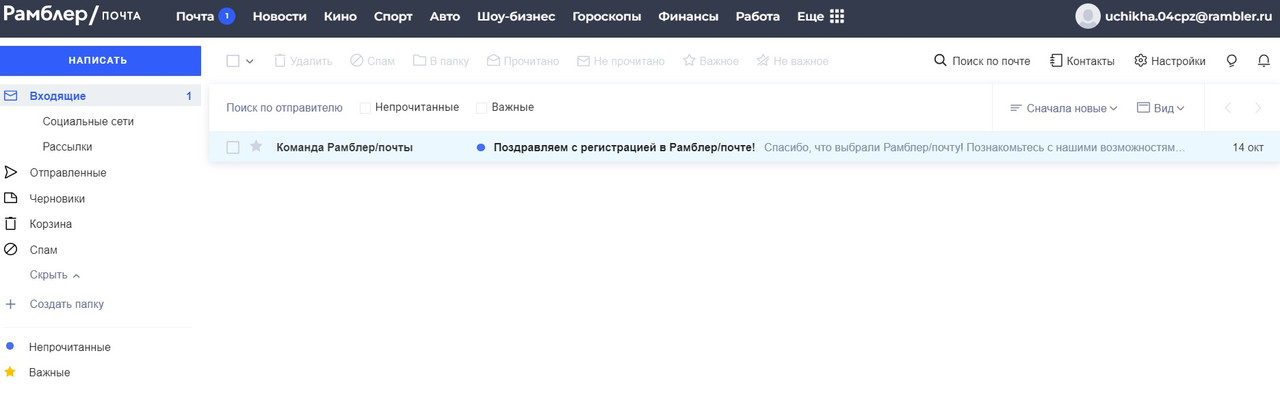
Task: Open the Контакты address book icon
Action: pos(1056,61)
